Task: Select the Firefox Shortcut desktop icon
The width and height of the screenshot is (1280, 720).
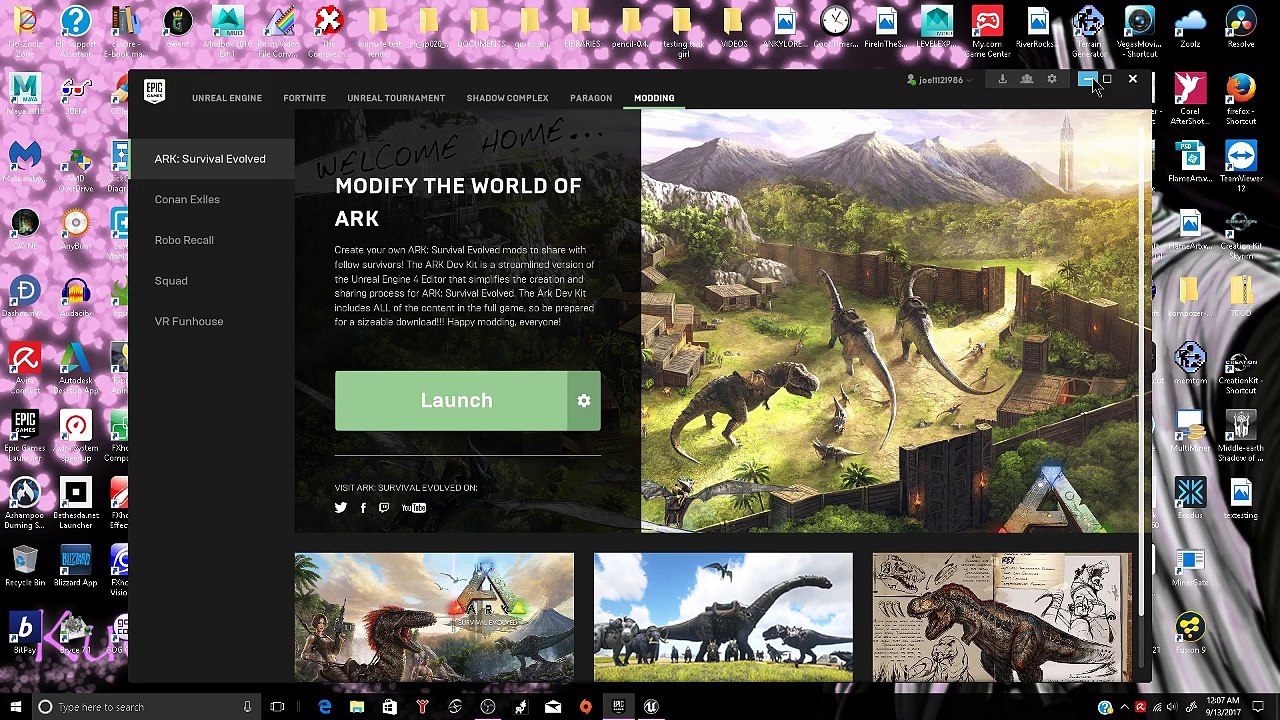Action: point(1240,99)
